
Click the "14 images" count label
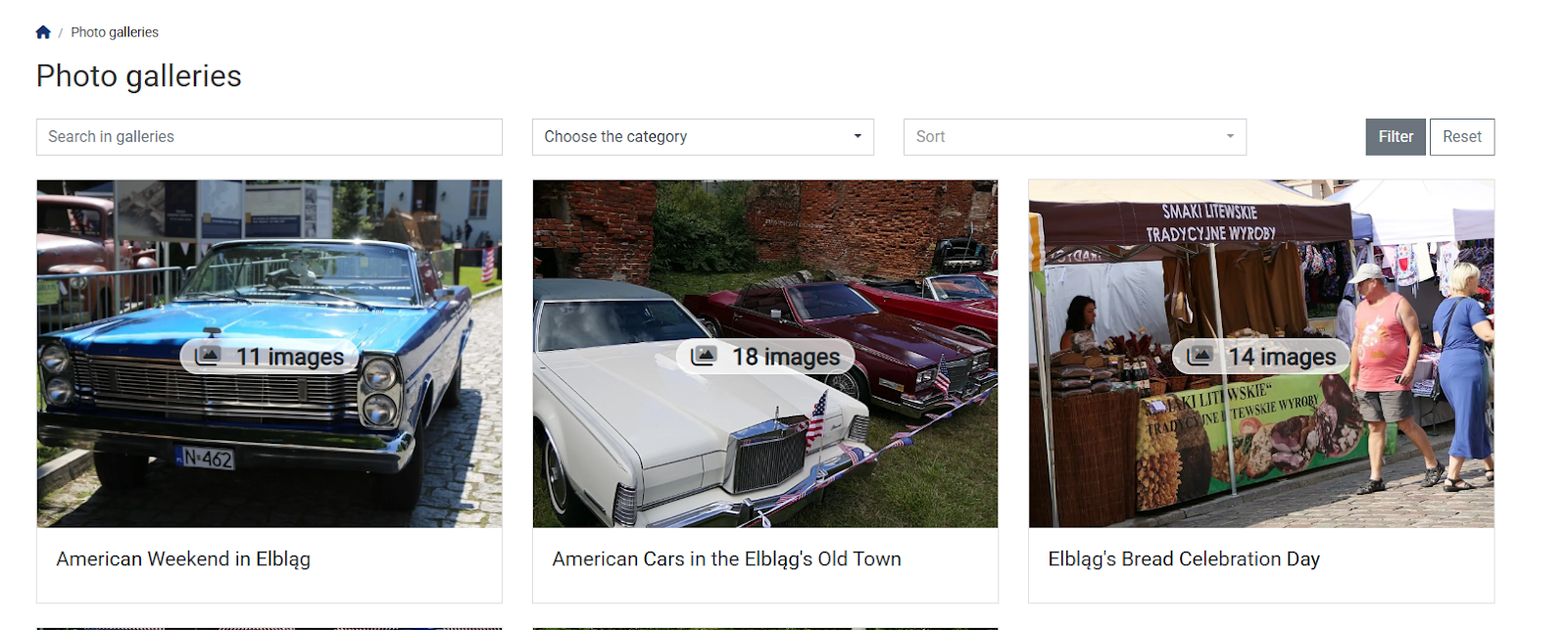coord(1282,357)
